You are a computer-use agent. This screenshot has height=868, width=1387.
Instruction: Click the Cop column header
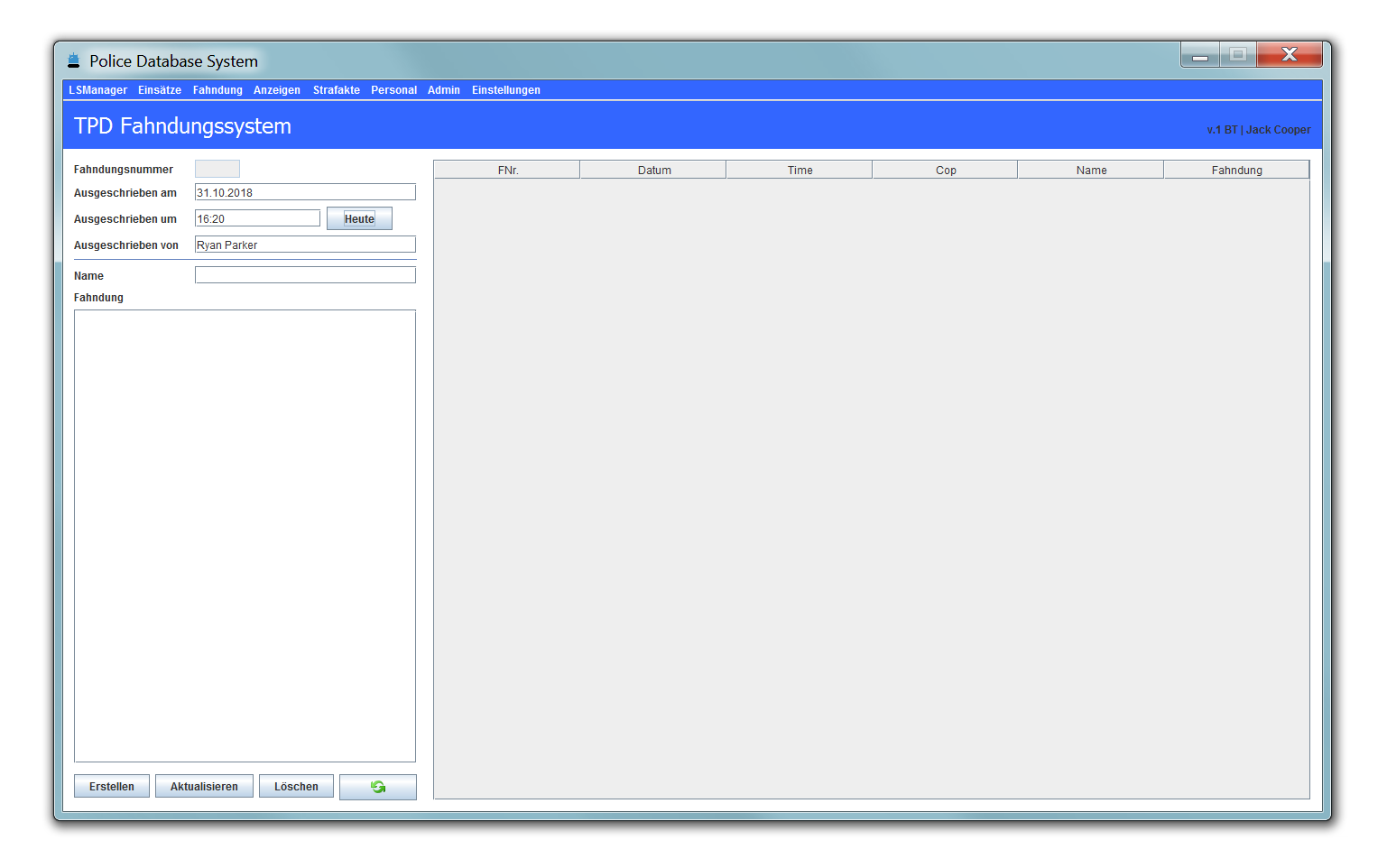tap(946, 170)
